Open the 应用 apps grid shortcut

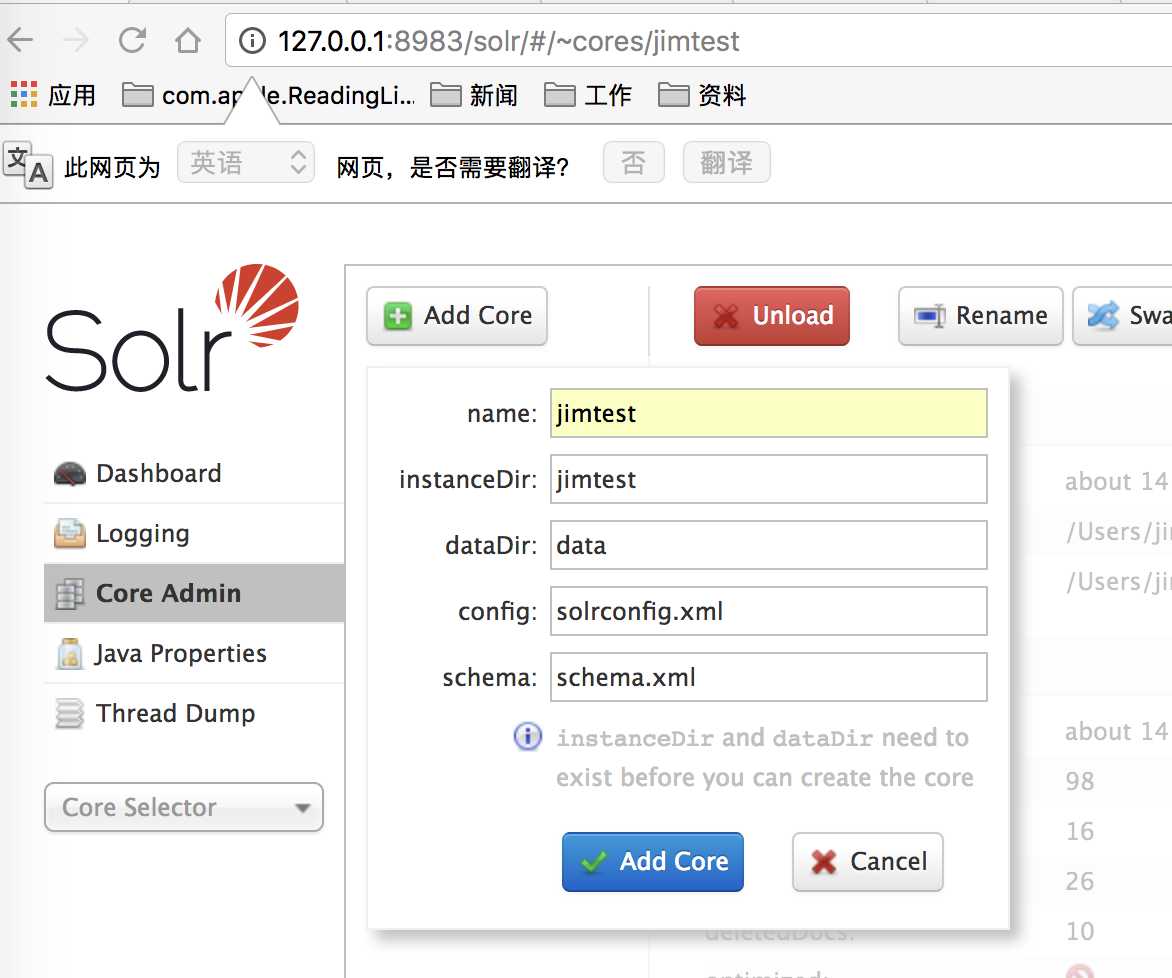click(52, 95)
